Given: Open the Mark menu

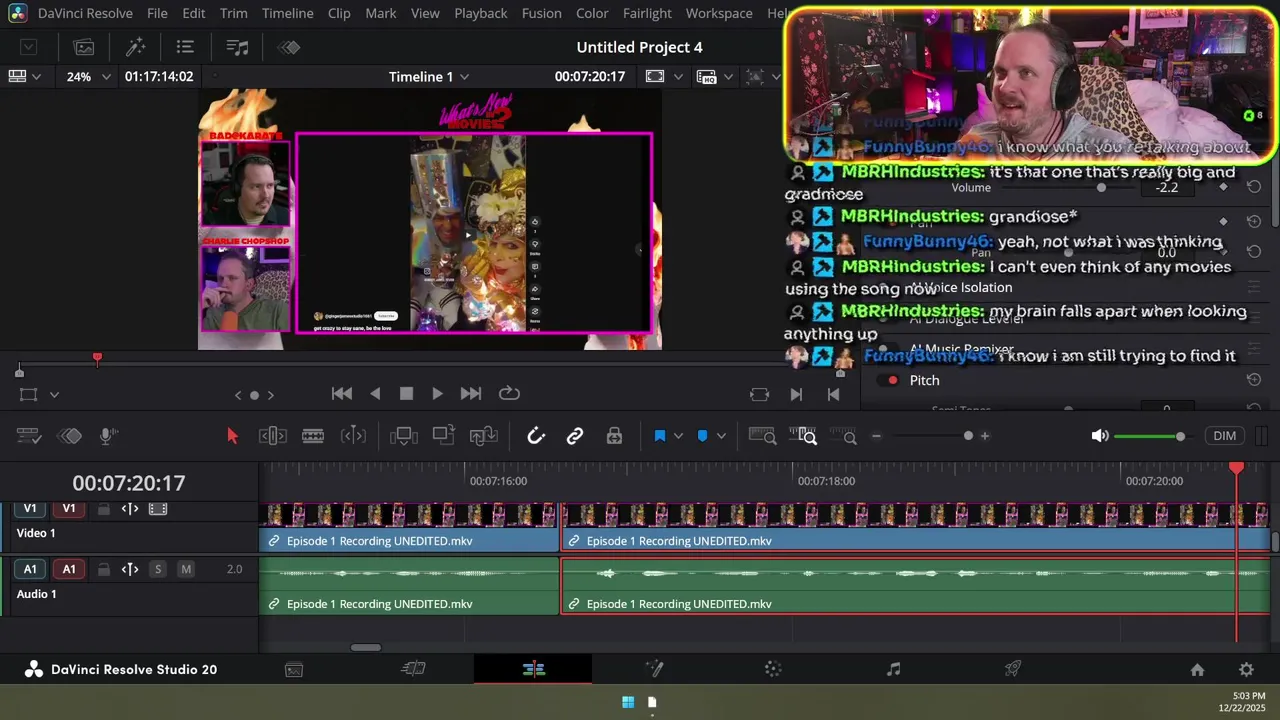Looking at the screenshot, I should (380, 13).
